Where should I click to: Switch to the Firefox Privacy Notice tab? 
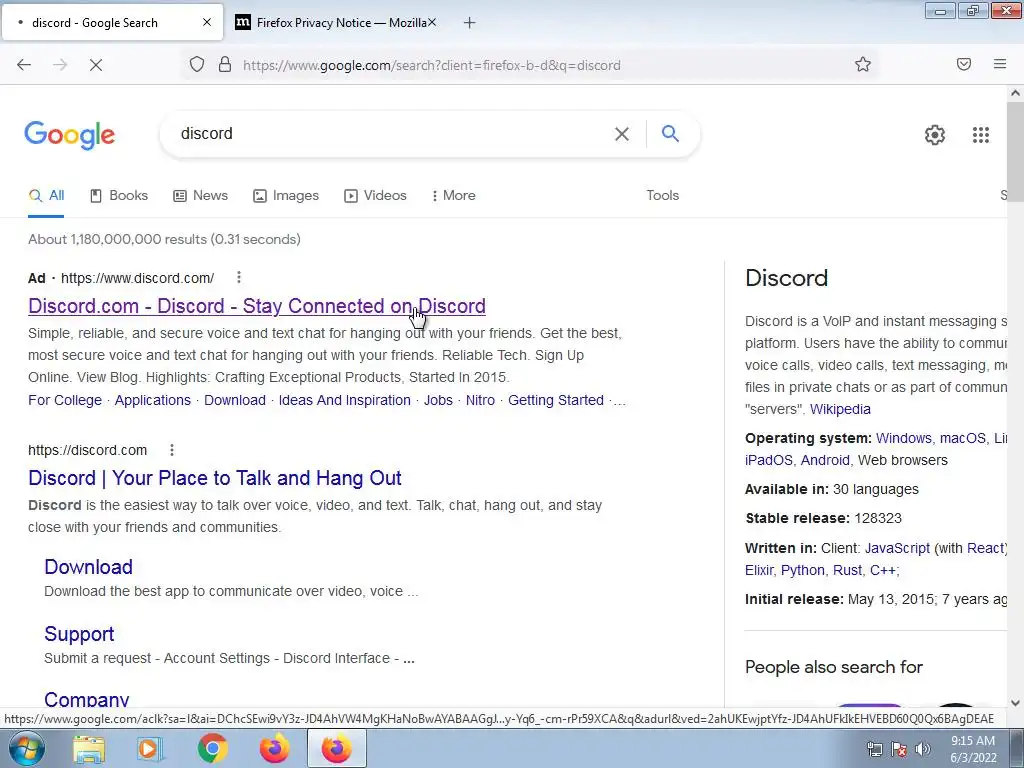coord(335,23)
